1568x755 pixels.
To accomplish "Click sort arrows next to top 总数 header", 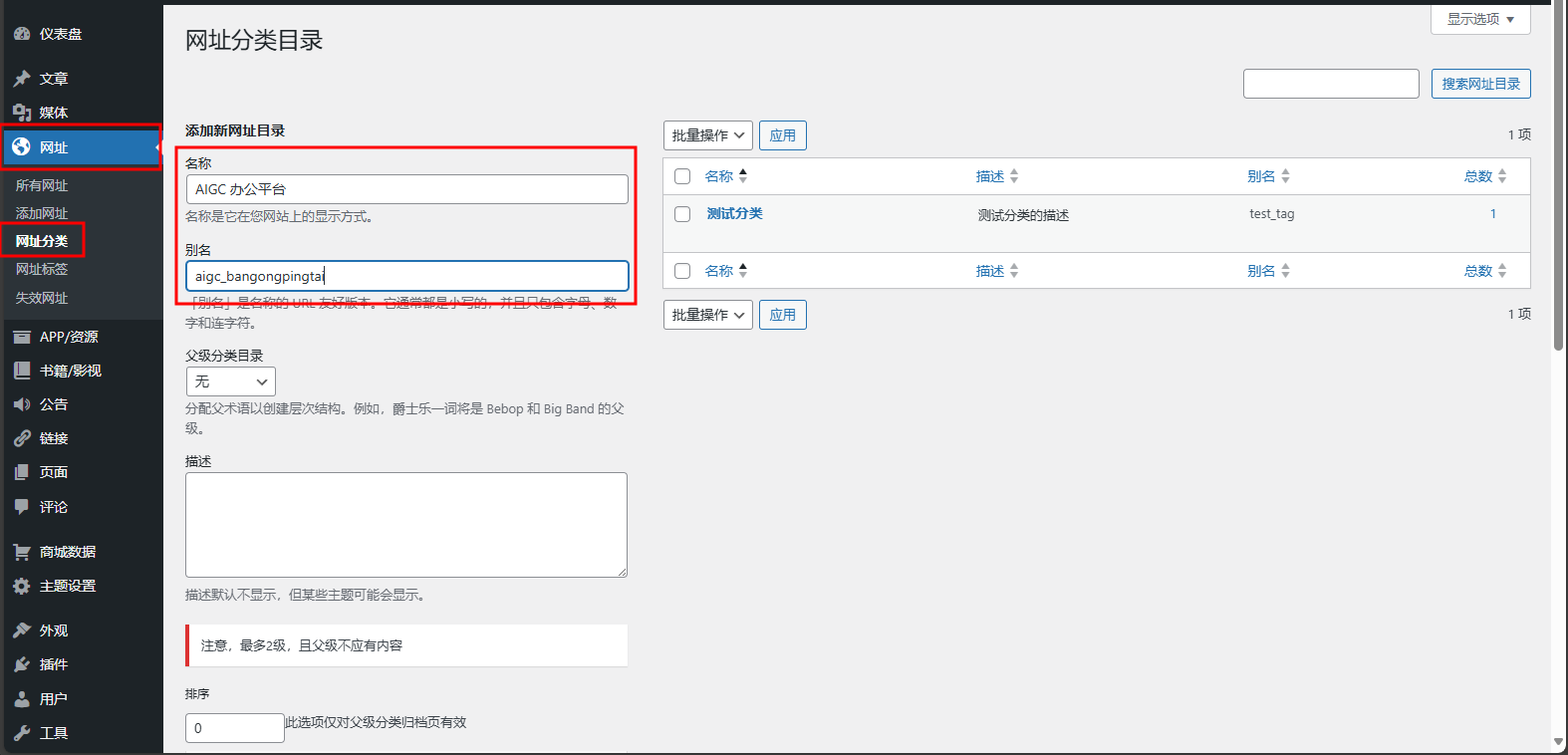I will (x=1502, y=176).
